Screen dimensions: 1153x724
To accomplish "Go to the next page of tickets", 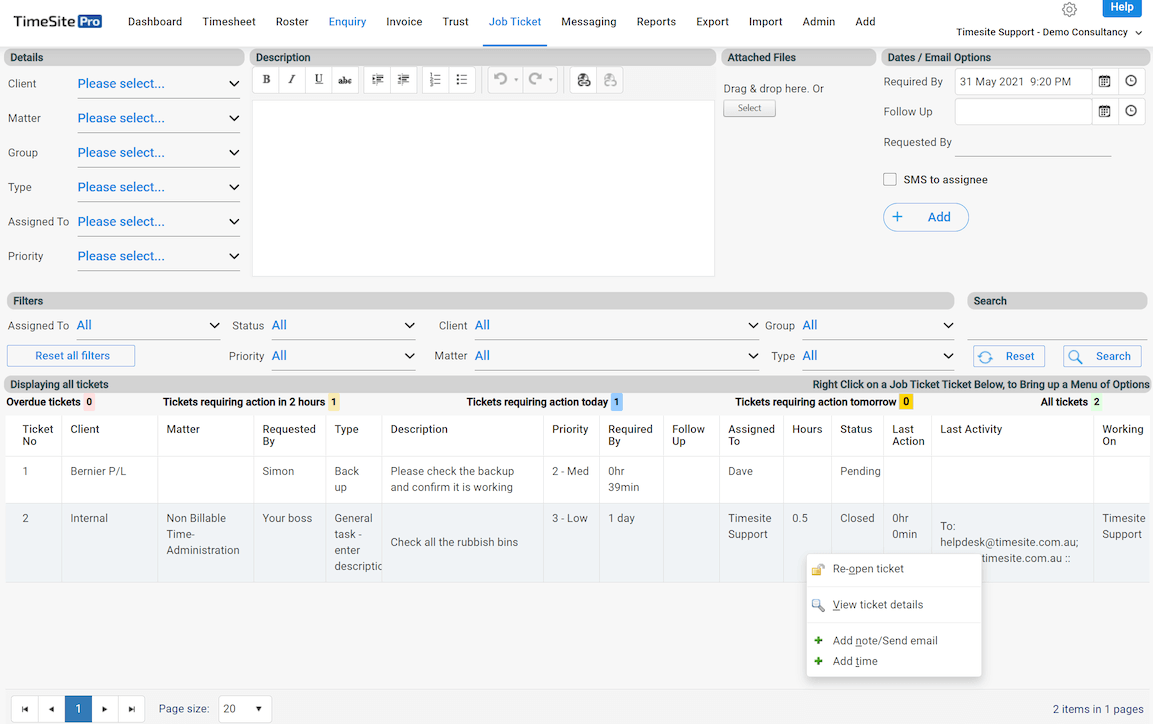I will pyautogui.click(x=104, y=709).
